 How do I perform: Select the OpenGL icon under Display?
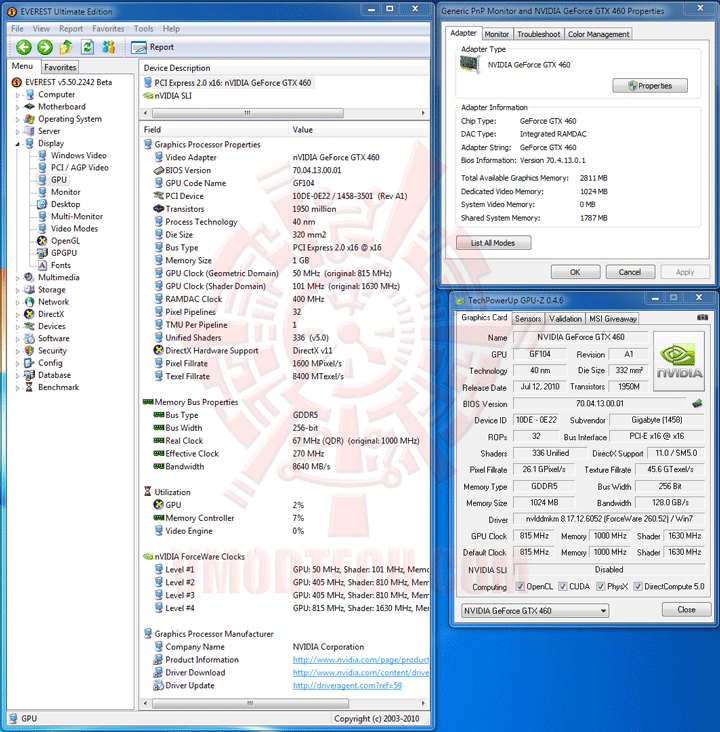point(42,241)
